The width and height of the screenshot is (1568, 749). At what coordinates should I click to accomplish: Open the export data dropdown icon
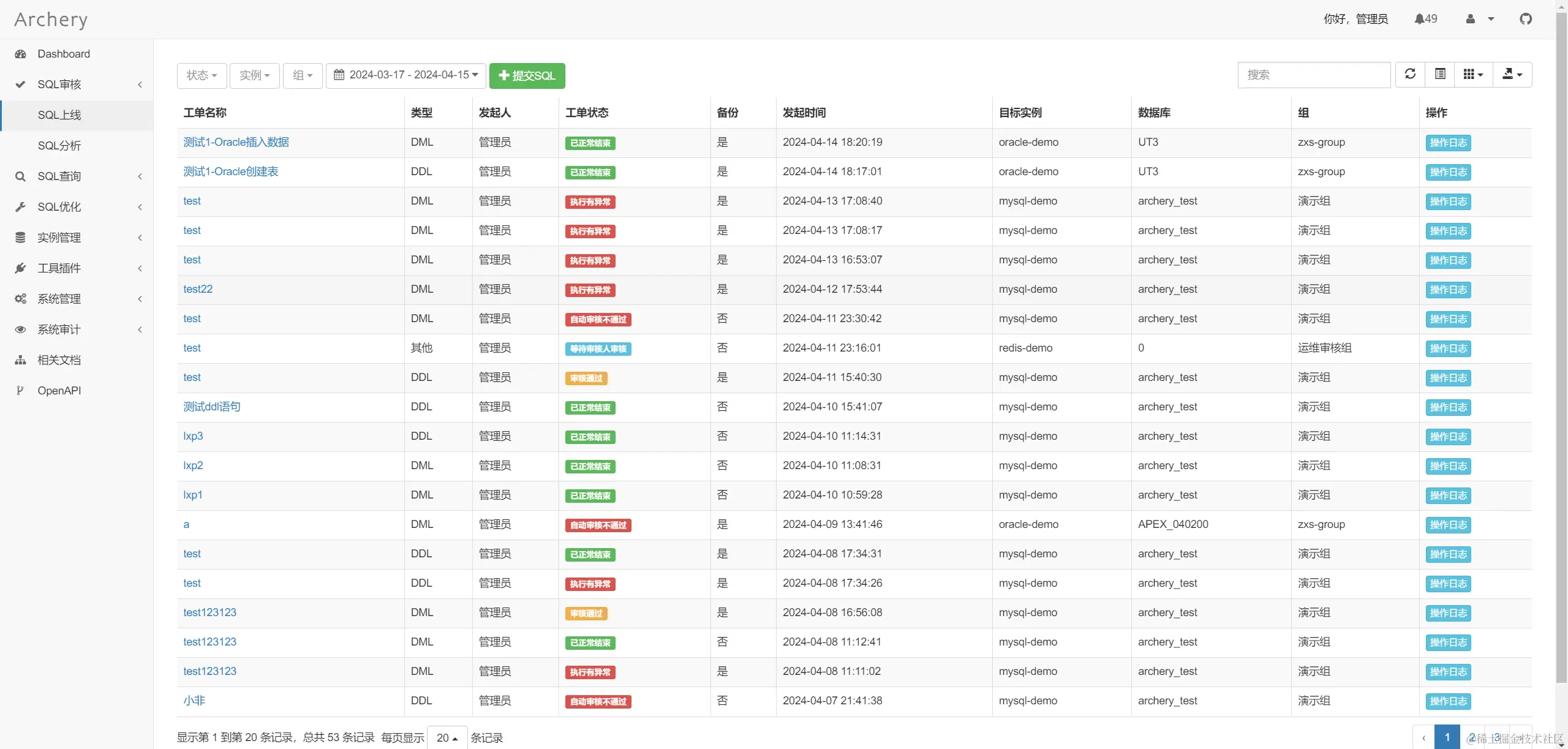click(x=1512, y=74)
